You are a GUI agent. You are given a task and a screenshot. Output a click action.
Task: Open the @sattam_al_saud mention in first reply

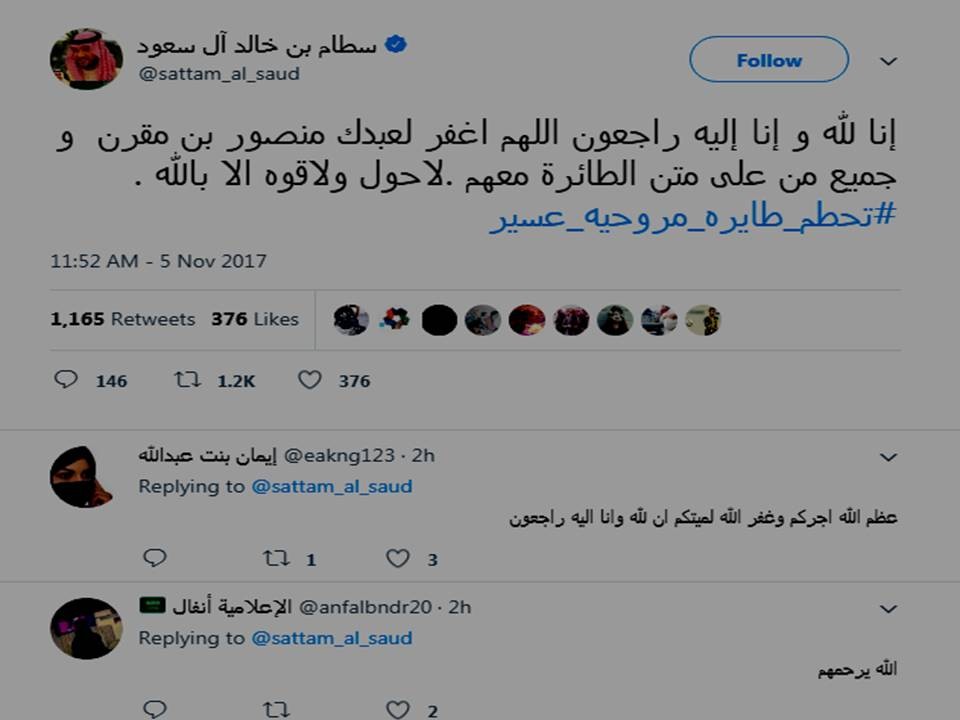click(x=332, y=486)
